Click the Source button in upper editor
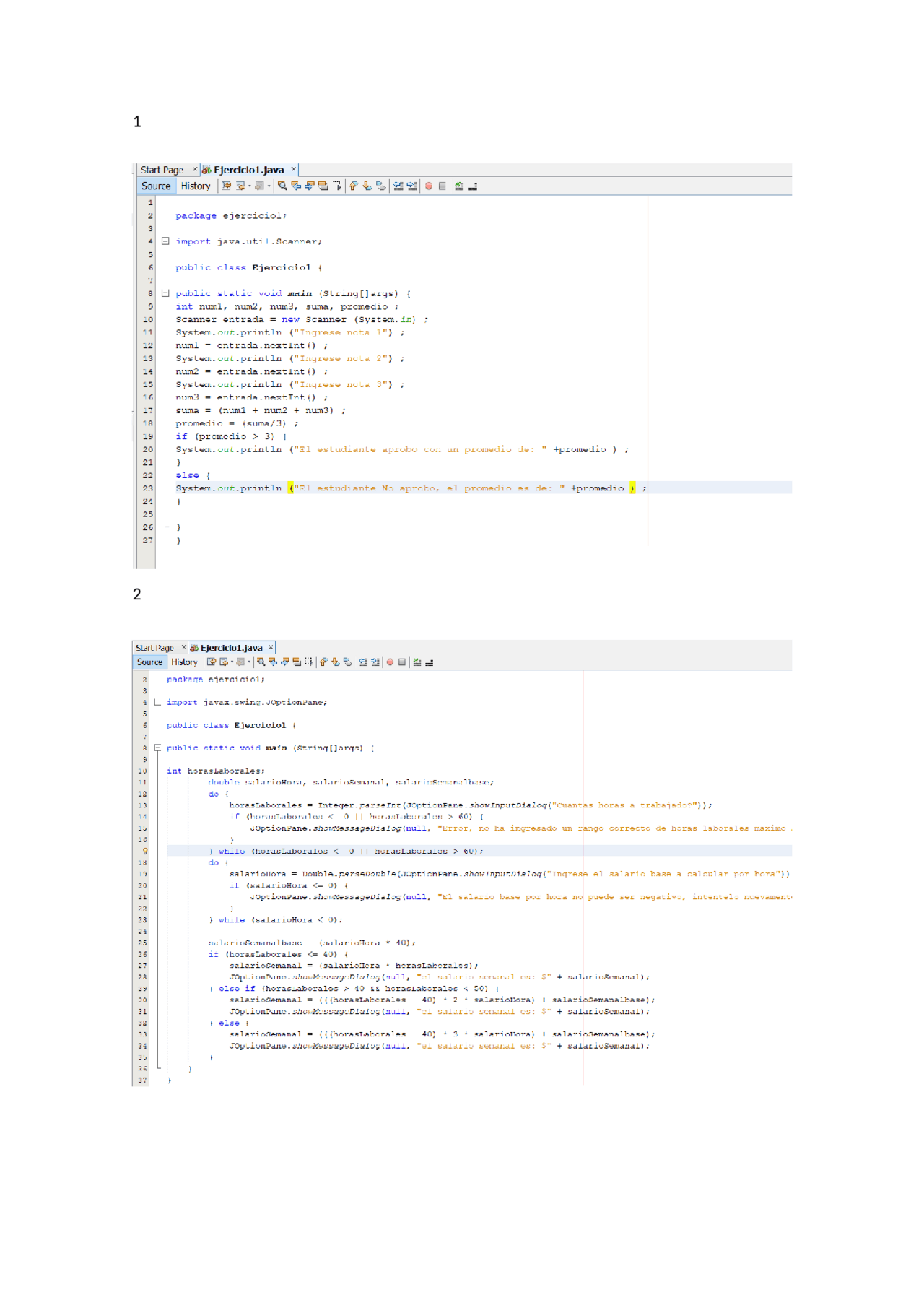Screen dimensions: 924x1308 pyautogui.click(x=156, y=186)
